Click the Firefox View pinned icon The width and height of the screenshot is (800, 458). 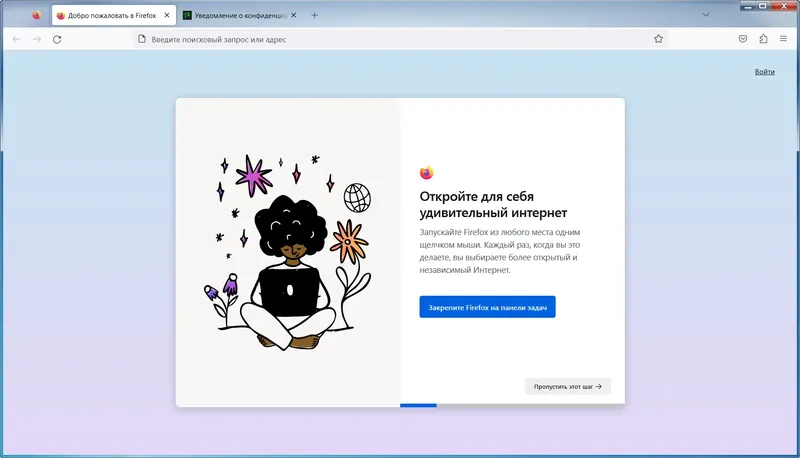36,15
